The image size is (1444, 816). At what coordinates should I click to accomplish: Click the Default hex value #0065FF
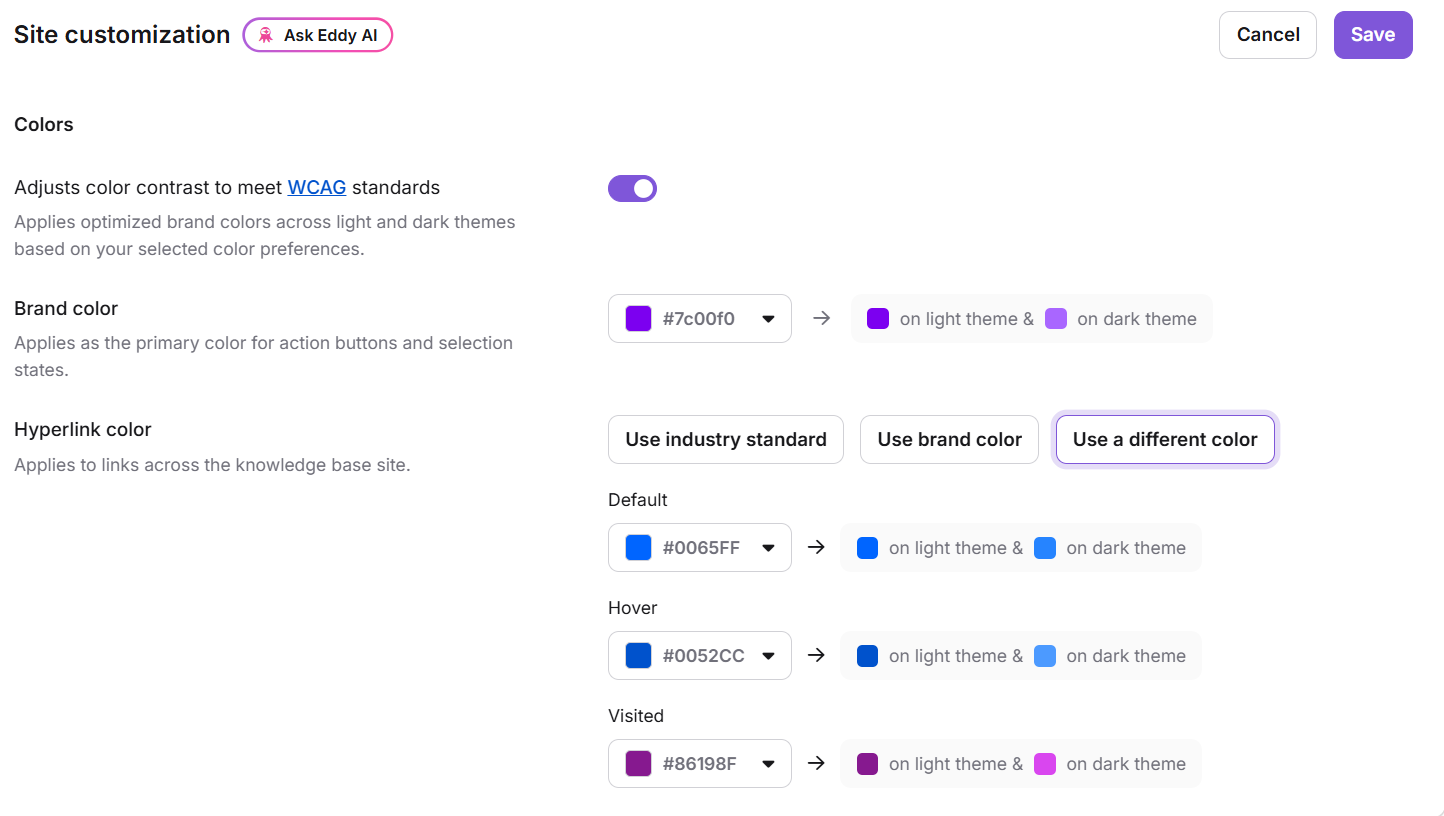[702, 548]
